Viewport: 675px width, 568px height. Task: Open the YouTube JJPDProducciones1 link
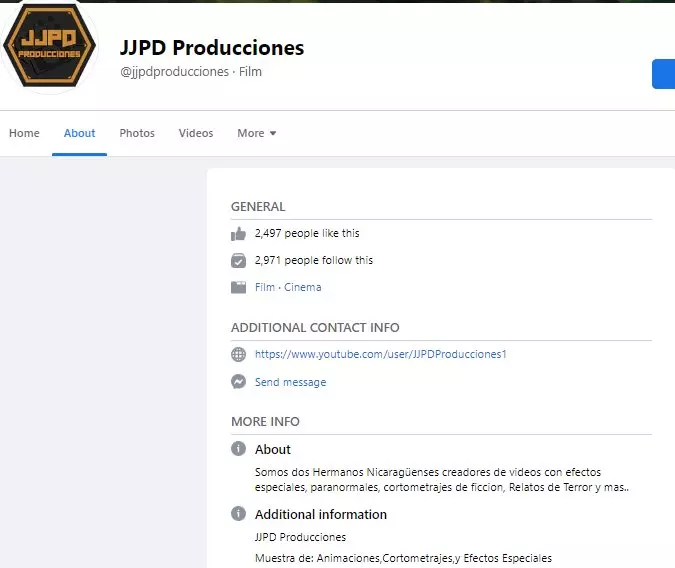click(x=380, y=354)
